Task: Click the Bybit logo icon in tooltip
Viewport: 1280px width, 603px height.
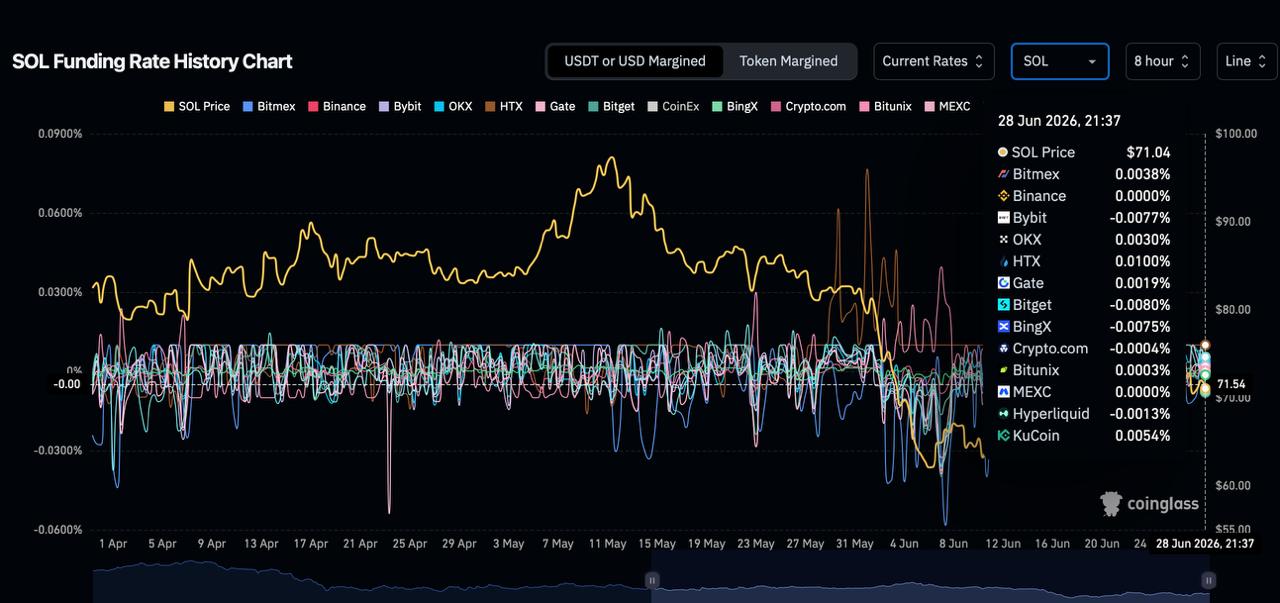Action: point(1003,217)
